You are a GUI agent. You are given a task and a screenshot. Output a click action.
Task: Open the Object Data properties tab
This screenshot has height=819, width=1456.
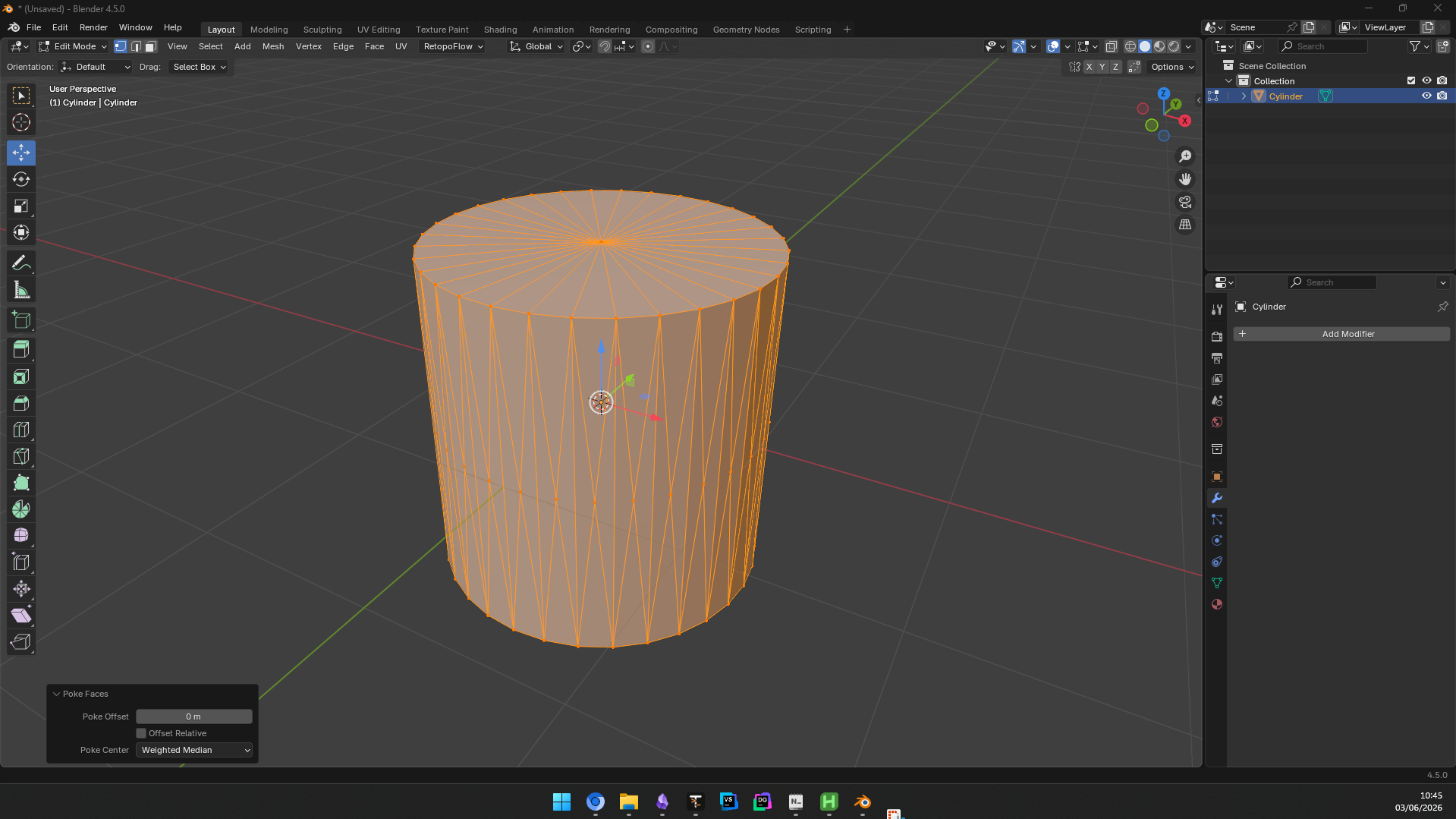pyautogui.click(x=1217, y=583)
